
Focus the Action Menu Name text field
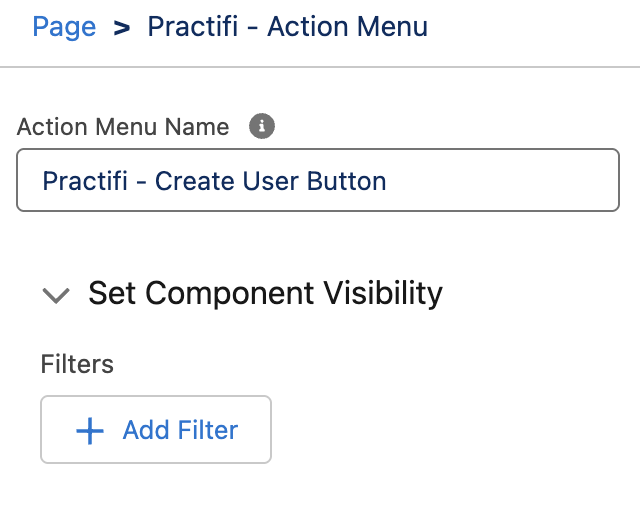coord(318,181)
